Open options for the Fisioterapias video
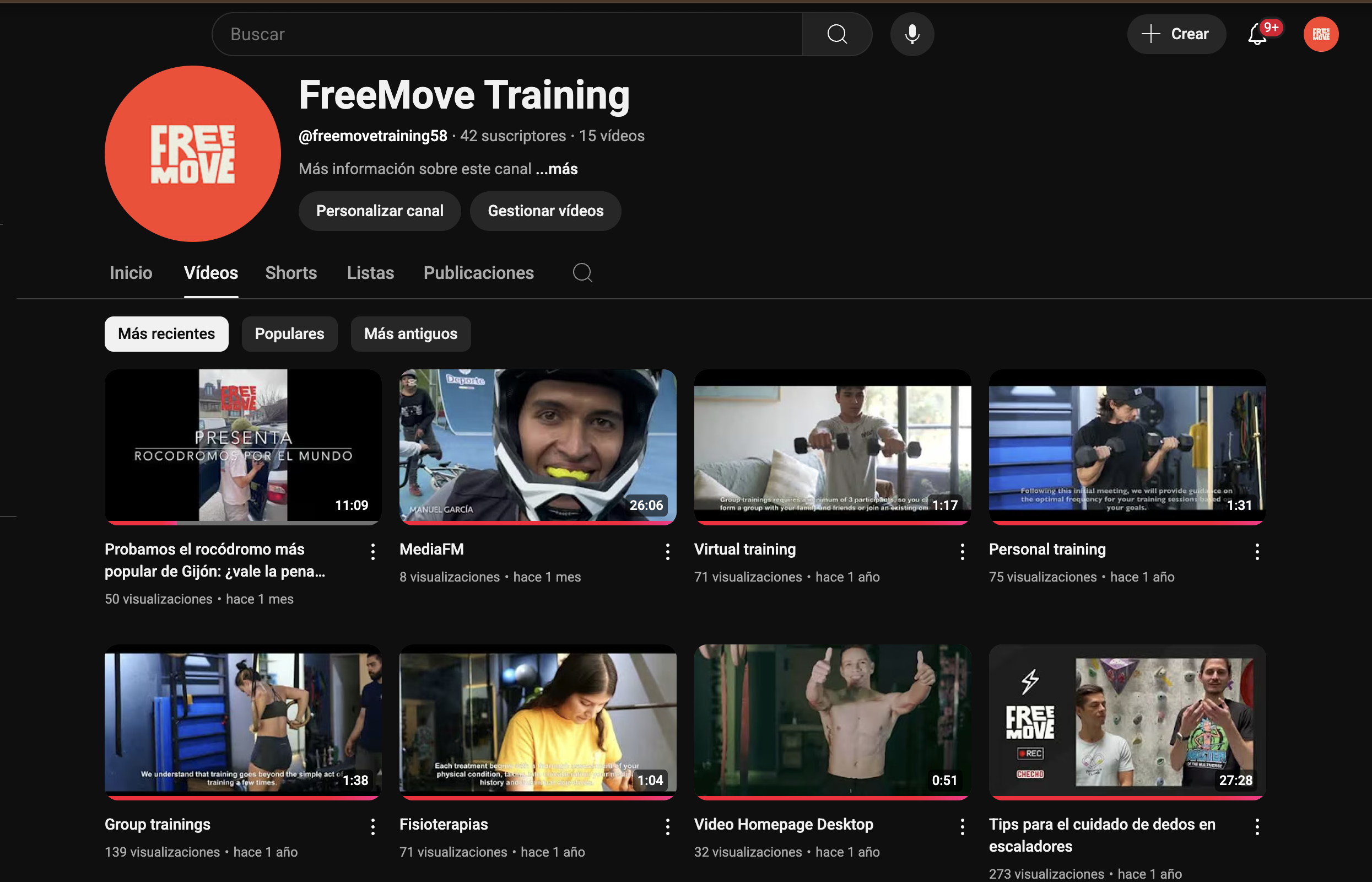The height and width of the screenshot is (882, 1372). tap(667, 826)
